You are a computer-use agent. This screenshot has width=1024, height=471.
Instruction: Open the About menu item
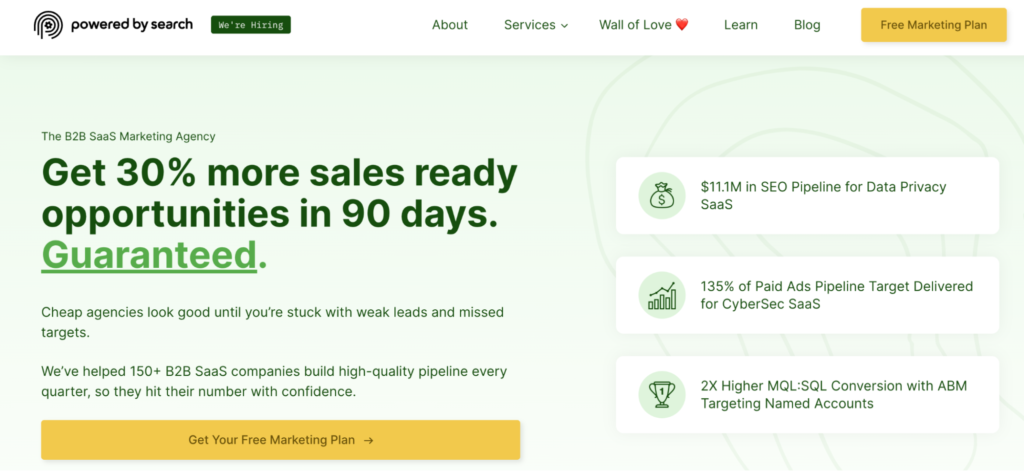pos(450,25)
